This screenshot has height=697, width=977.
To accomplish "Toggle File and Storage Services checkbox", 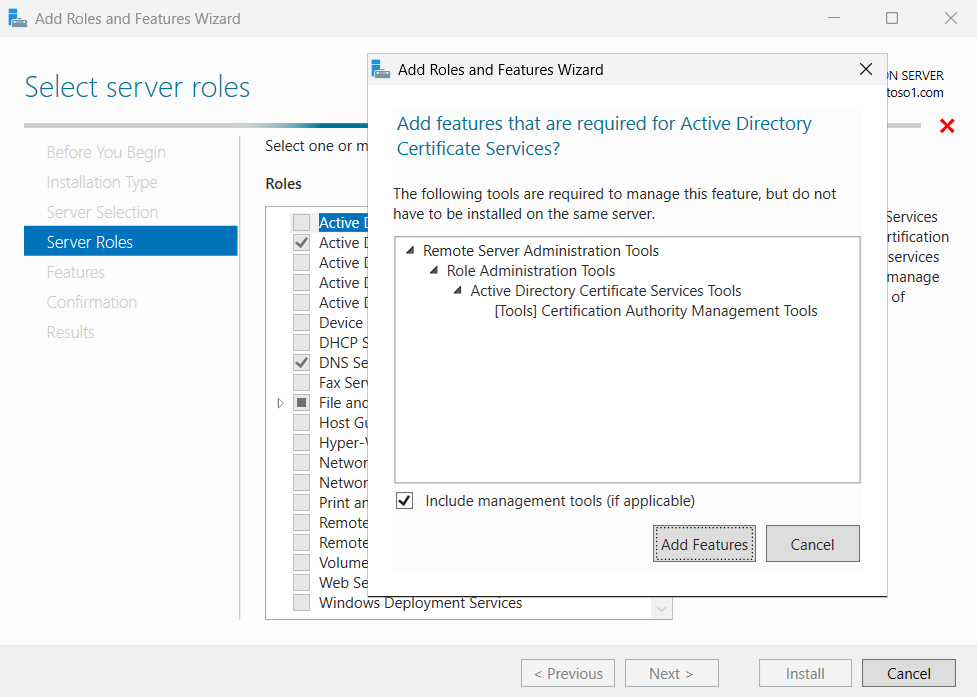I will pos(302,402).
